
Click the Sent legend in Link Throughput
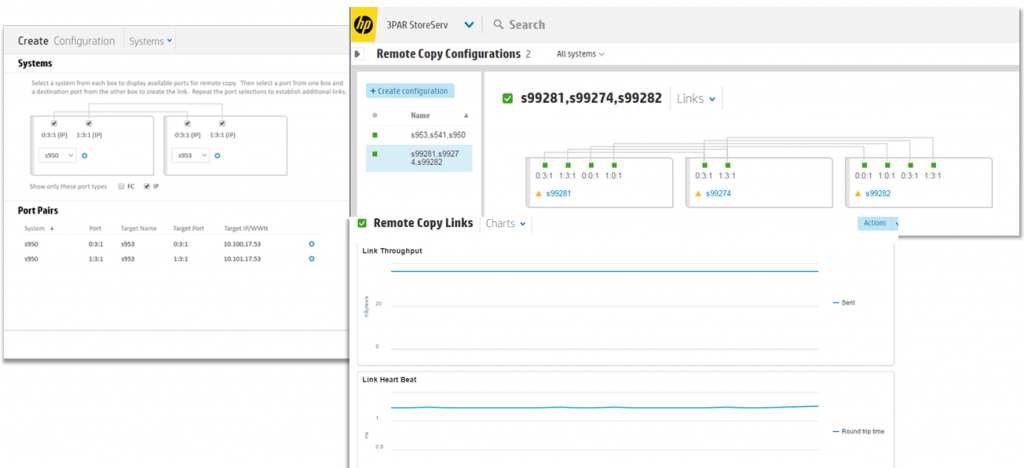[x=844, y=302]
